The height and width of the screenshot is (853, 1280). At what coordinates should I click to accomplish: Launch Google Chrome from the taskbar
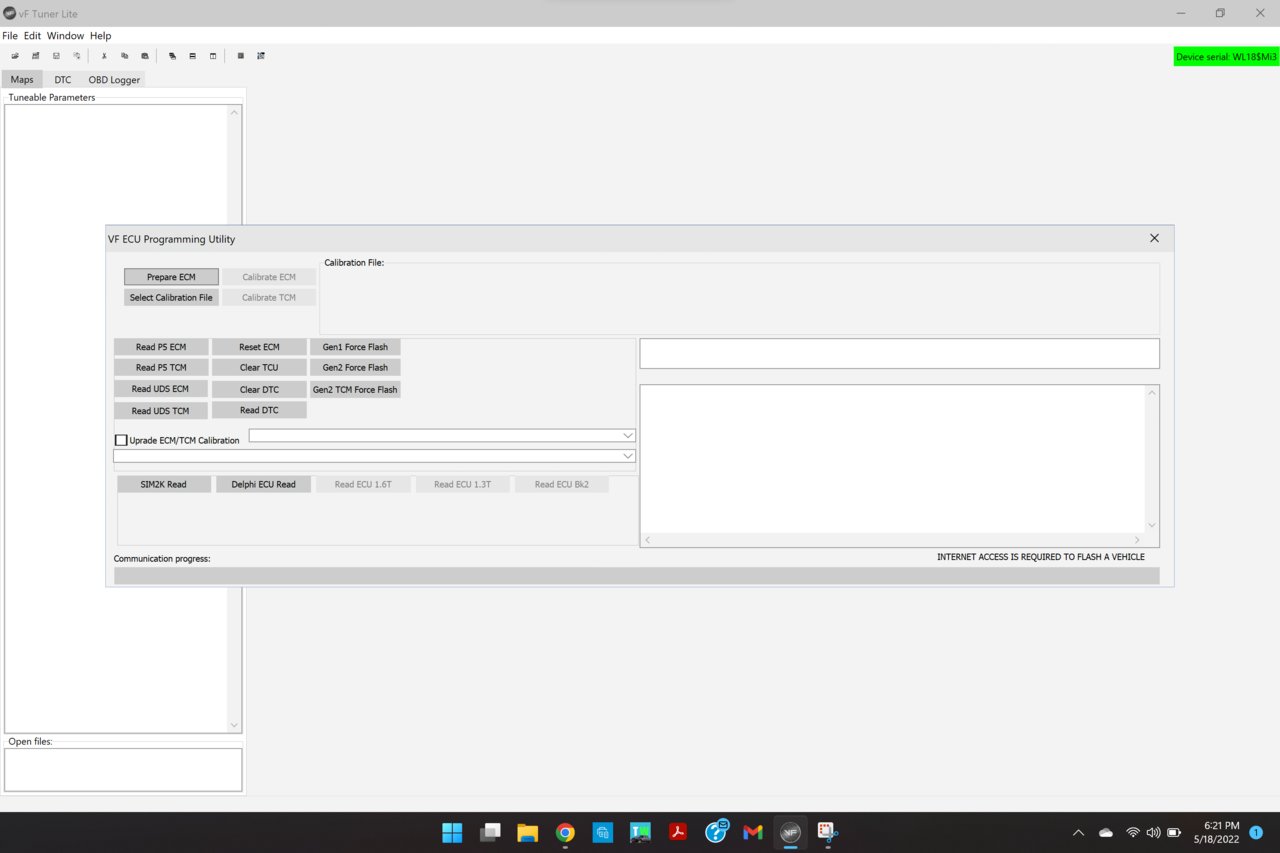[x=565, y=832]
